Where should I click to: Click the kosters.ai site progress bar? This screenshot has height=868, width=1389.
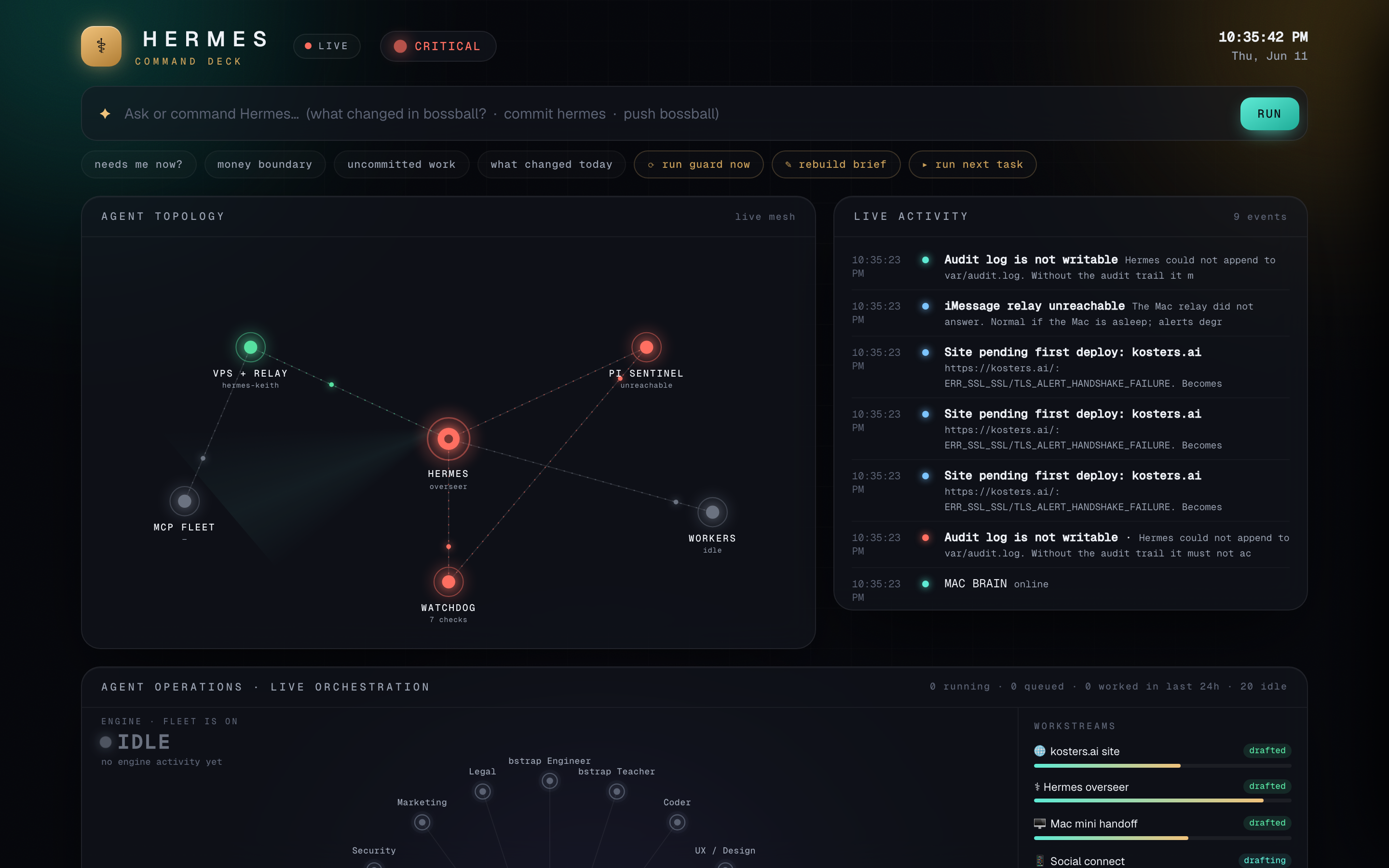[x=1162, y=766]
